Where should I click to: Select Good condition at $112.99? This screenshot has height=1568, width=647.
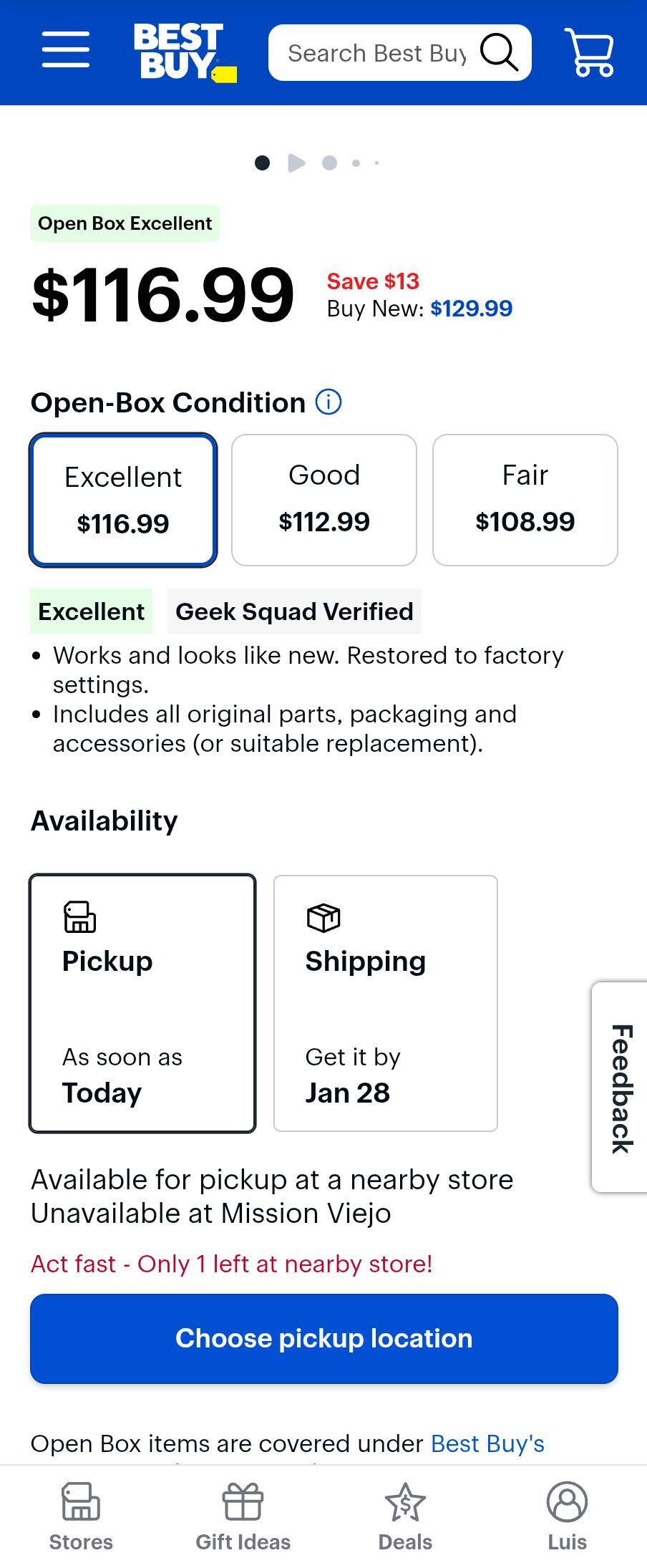point(324,500)
